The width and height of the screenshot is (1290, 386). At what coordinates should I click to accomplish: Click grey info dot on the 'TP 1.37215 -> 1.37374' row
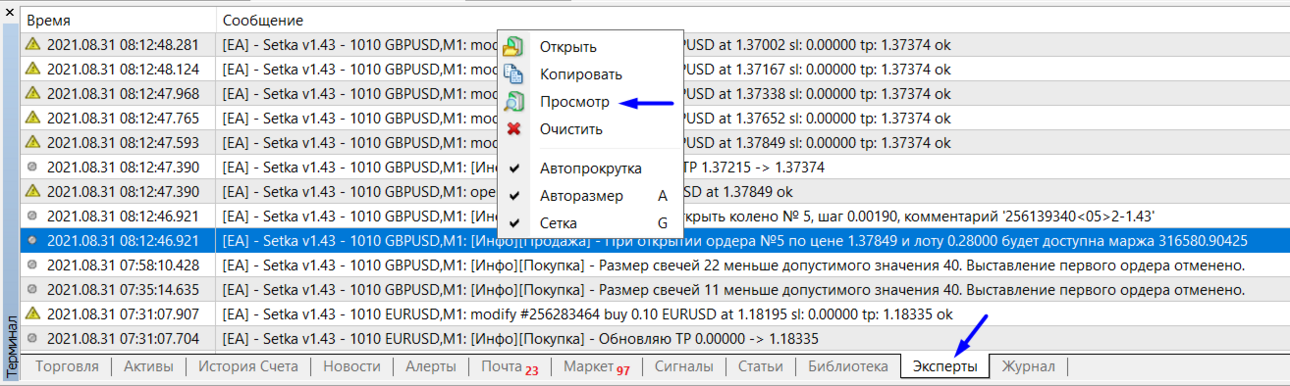coord(32,167)
